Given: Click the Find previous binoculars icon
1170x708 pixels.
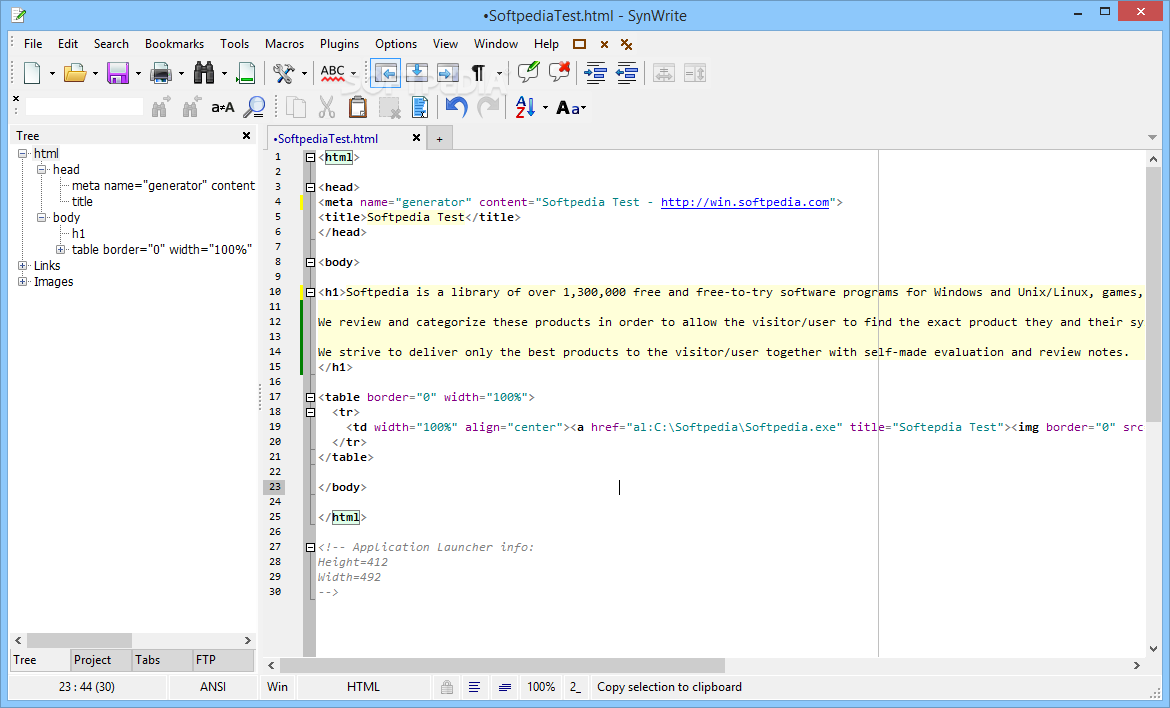Looking at the screenshot, I should (x=192, y=107).
